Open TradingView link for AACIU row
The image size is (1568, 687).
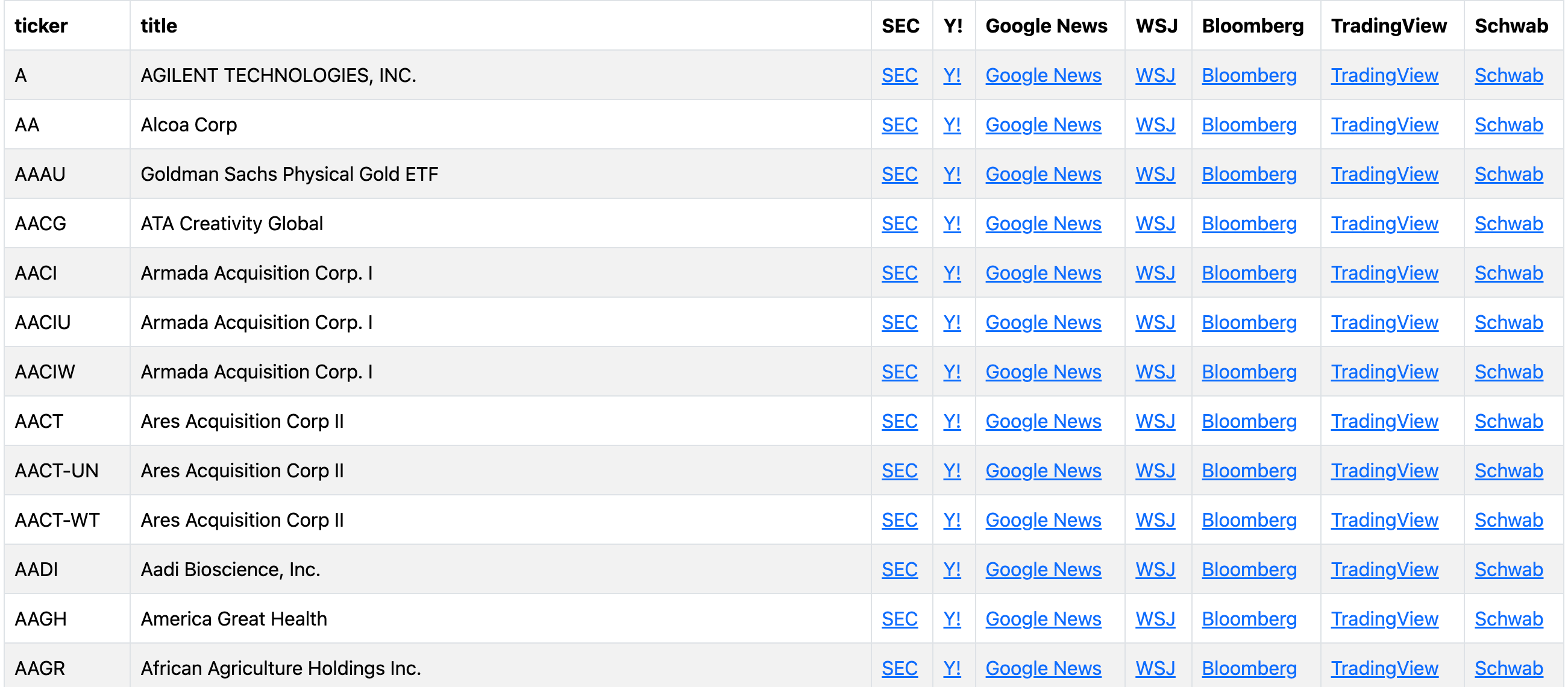pos(1384,322)
